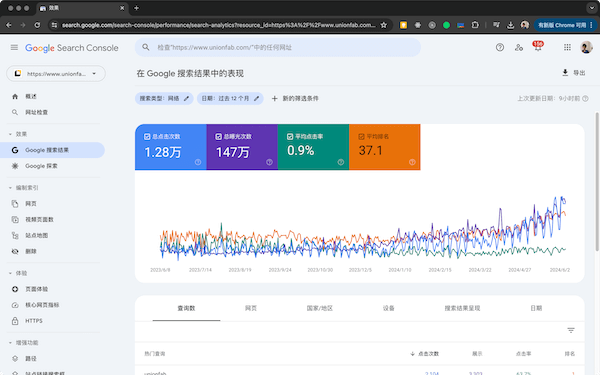Open Google Discover report in sidebar
This screenshot has height=375, width=600.
(41, 166)
